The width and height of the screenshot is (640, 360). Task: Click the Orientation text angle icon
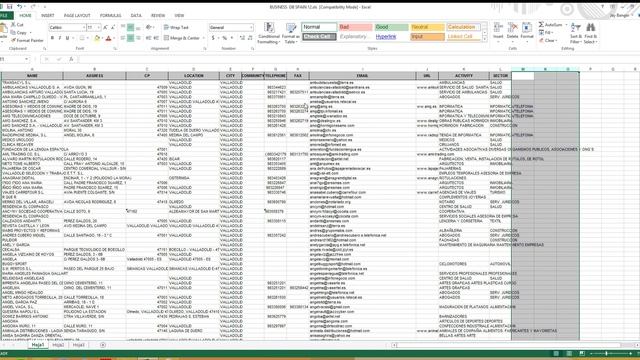(x=149, y=27)
